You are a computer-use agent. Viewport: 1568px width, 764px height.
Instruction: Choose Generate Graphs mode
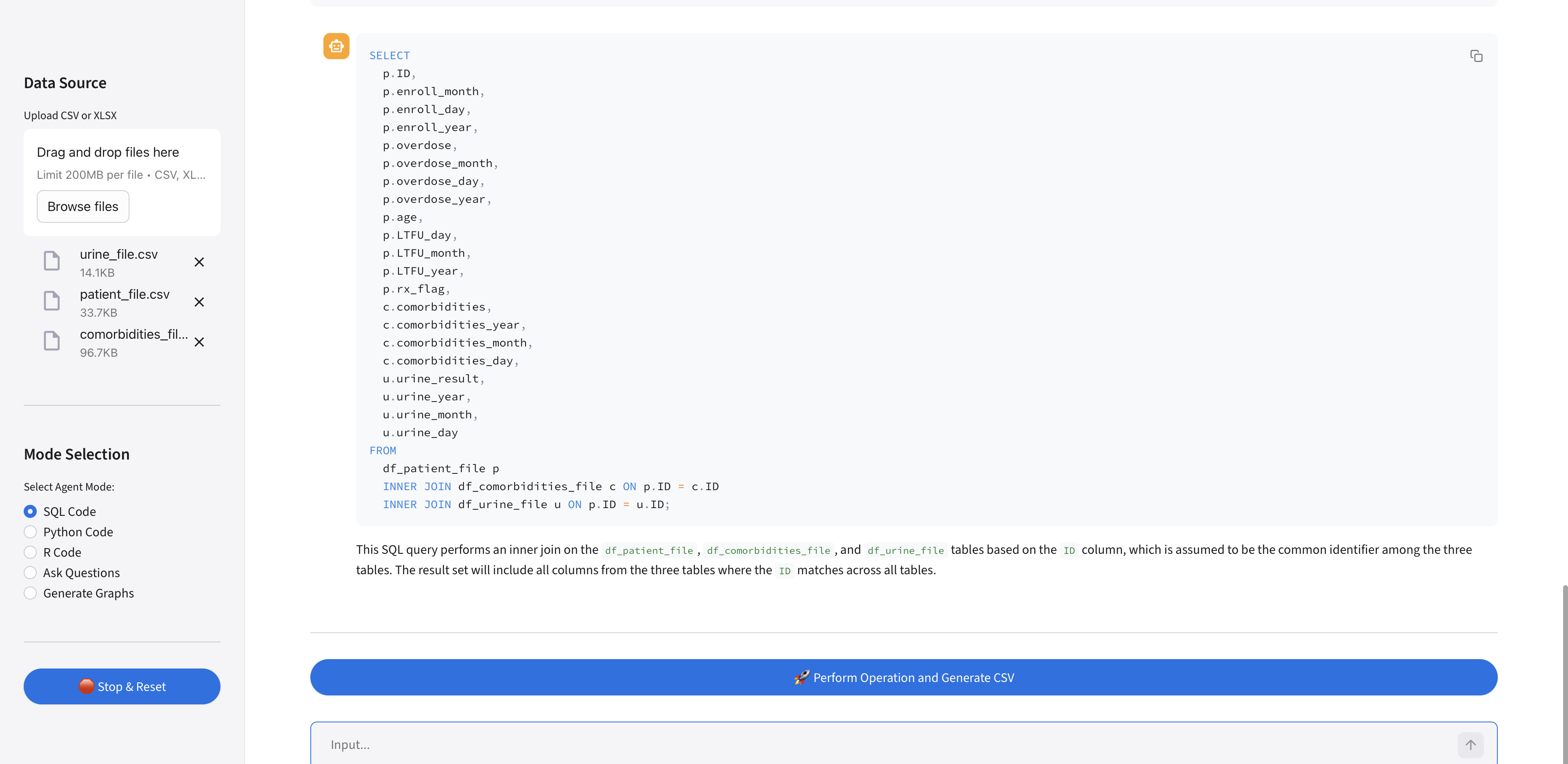(31, 593)
